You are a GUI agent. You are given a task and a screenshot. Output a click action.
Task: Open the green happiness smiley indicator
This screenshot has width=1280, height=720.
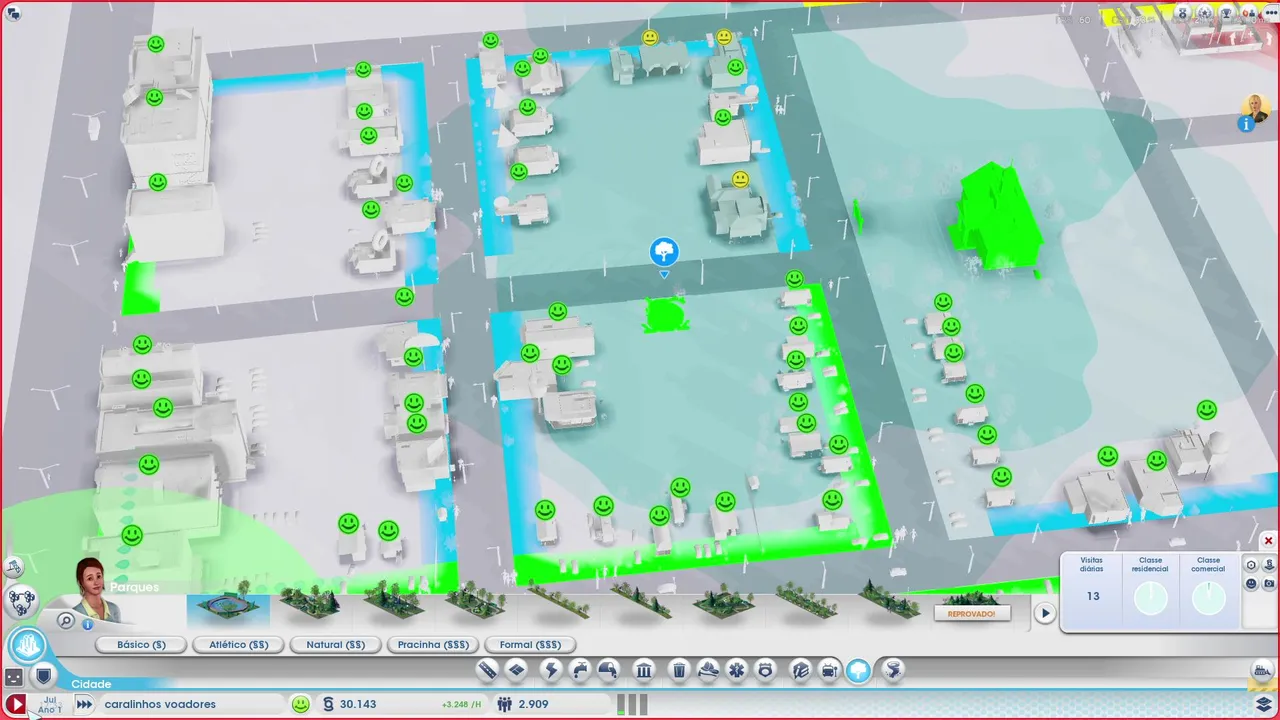[300, 704]
